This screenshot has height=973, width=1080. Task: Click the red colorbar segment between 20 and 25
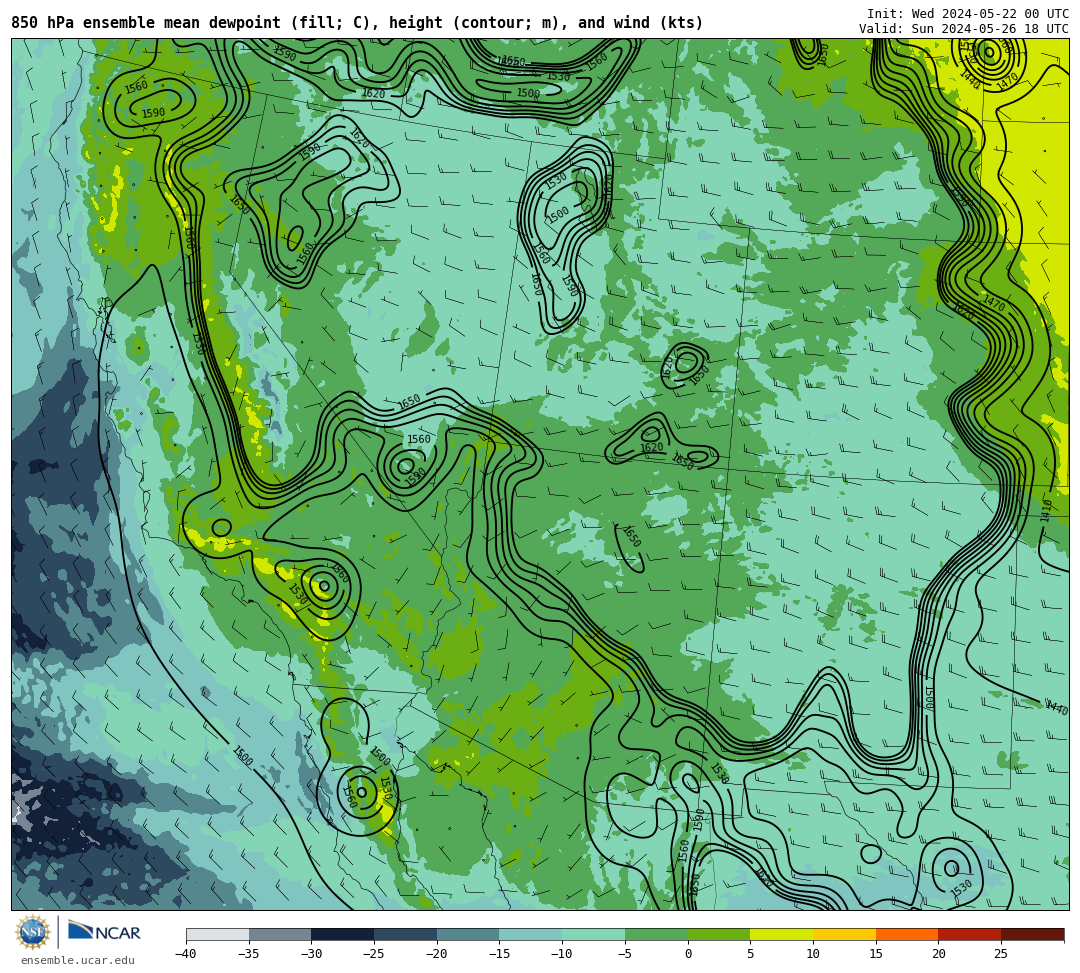(x=970, y=934)
